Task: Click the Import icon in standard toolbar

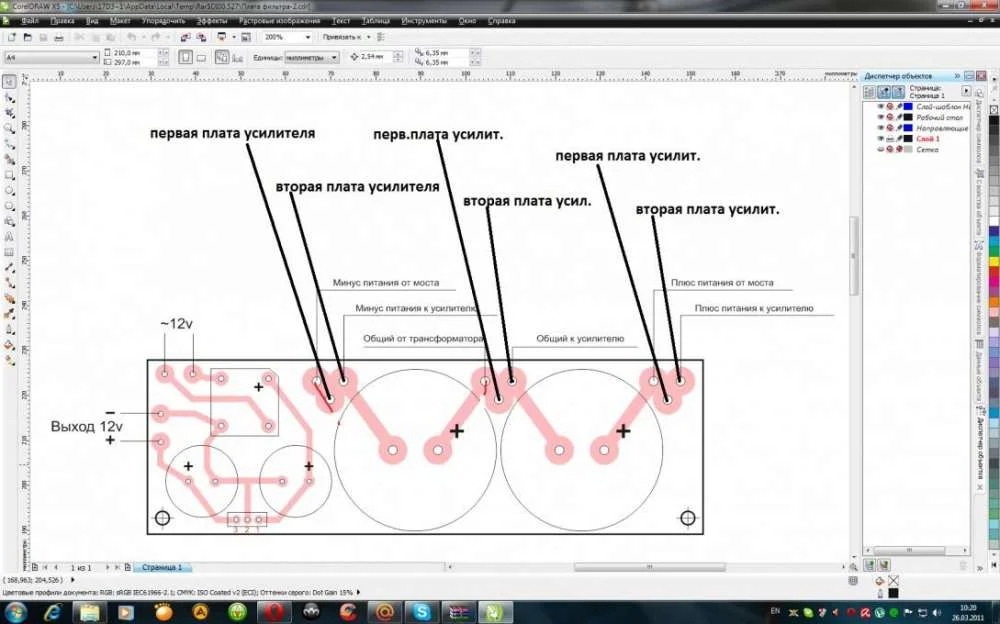Action: click(x=185, y=38)
